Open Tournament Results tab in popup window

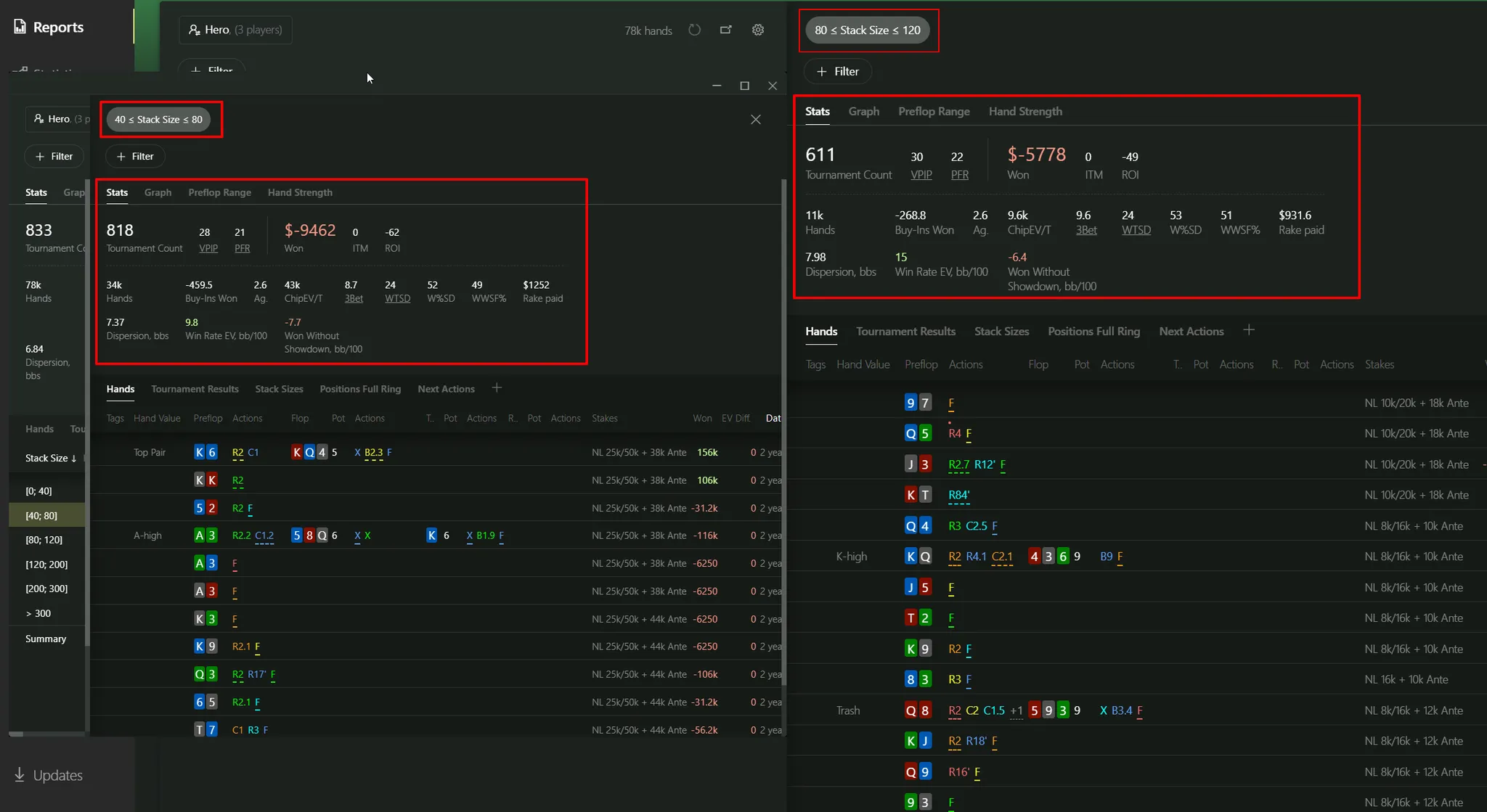click(195, 389)
